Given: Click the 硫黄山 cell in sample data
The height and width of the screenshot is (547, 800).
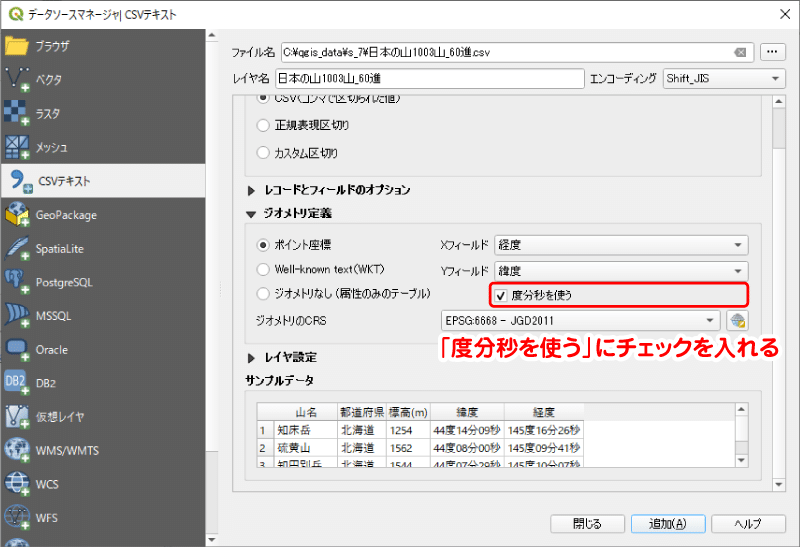Looking at the screenshot, I should pos(306,448).
